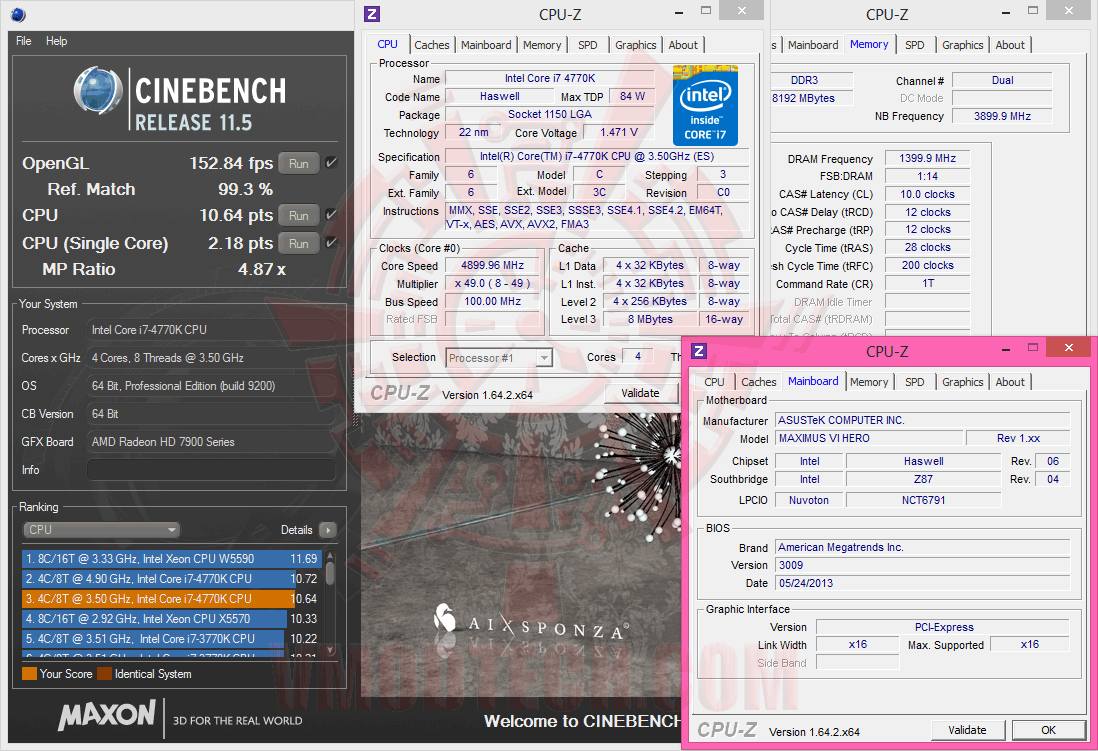Viewport: 1098px width, 751px height.
Task: Click the Model value MAXIMUS VI HERO
Action: click(x=868, y=439)
